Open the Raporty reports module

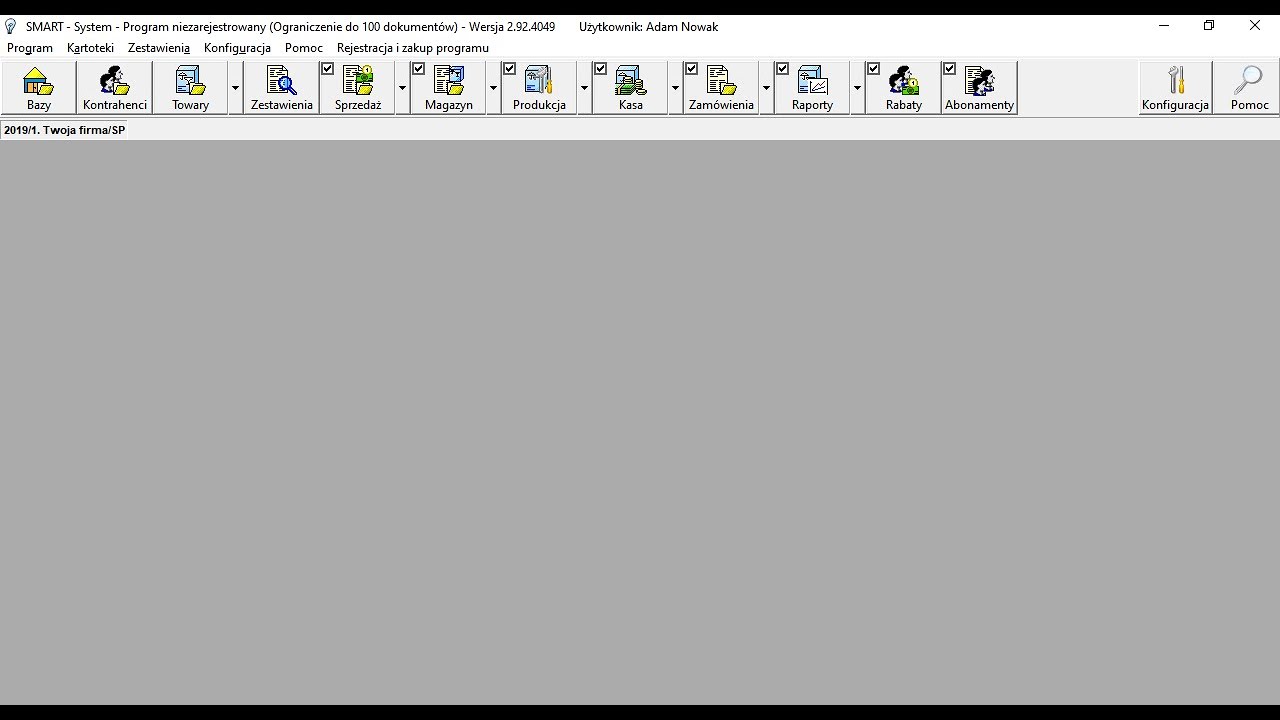coord(813,88)
